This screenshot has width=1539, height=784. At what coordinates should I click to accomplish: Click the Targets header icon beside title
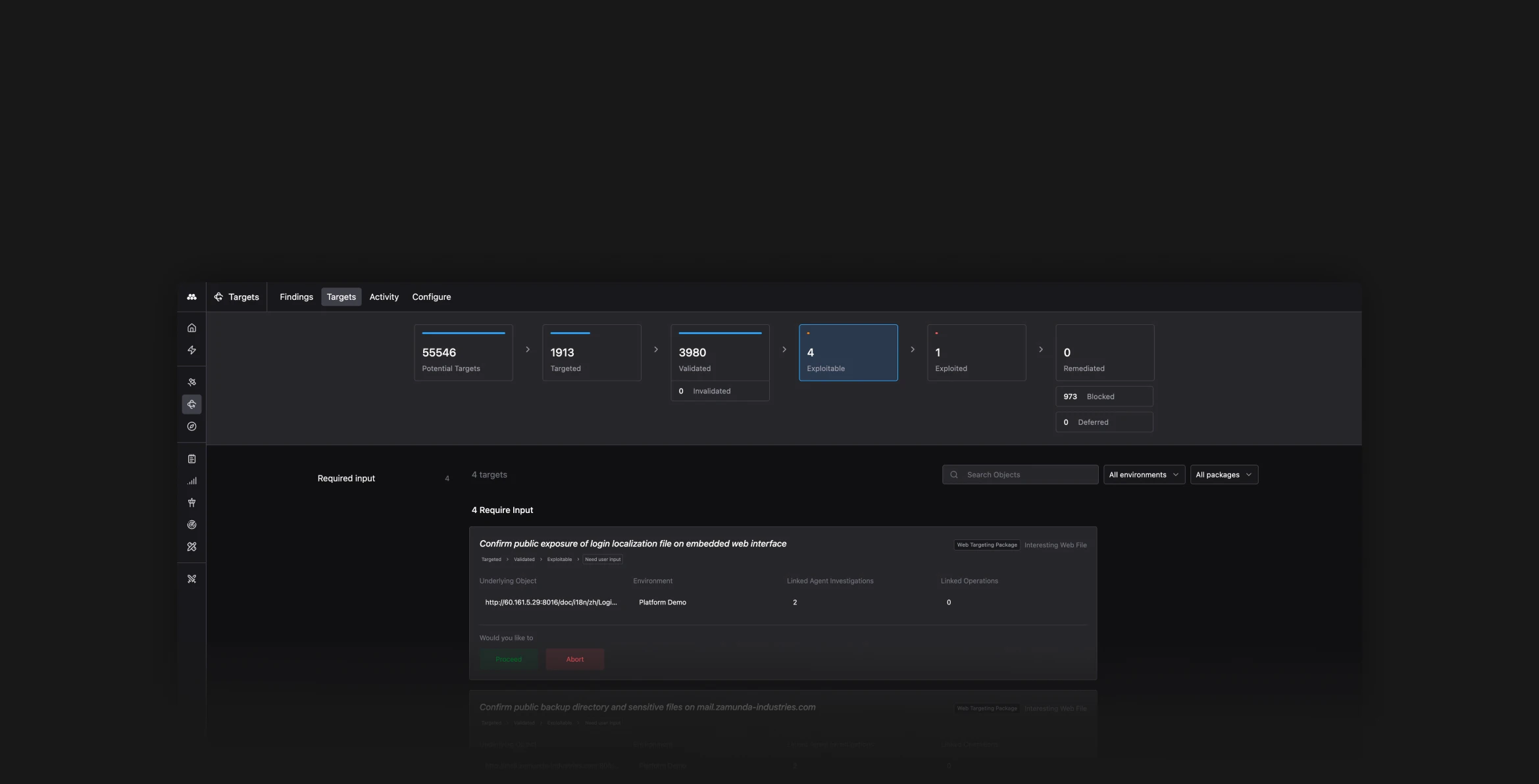218,297
